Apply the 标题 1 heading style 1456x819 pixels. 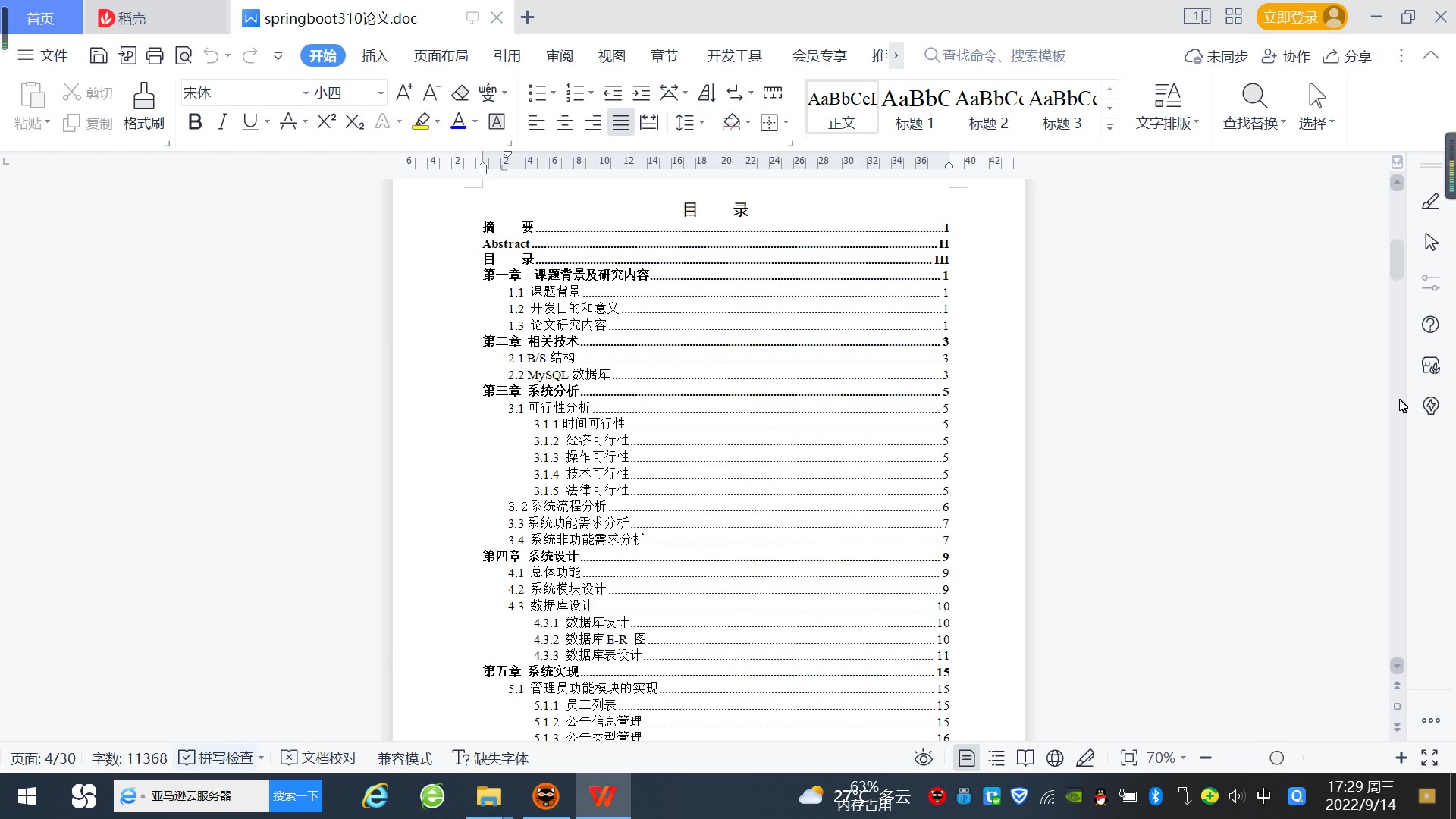point(915,108)
